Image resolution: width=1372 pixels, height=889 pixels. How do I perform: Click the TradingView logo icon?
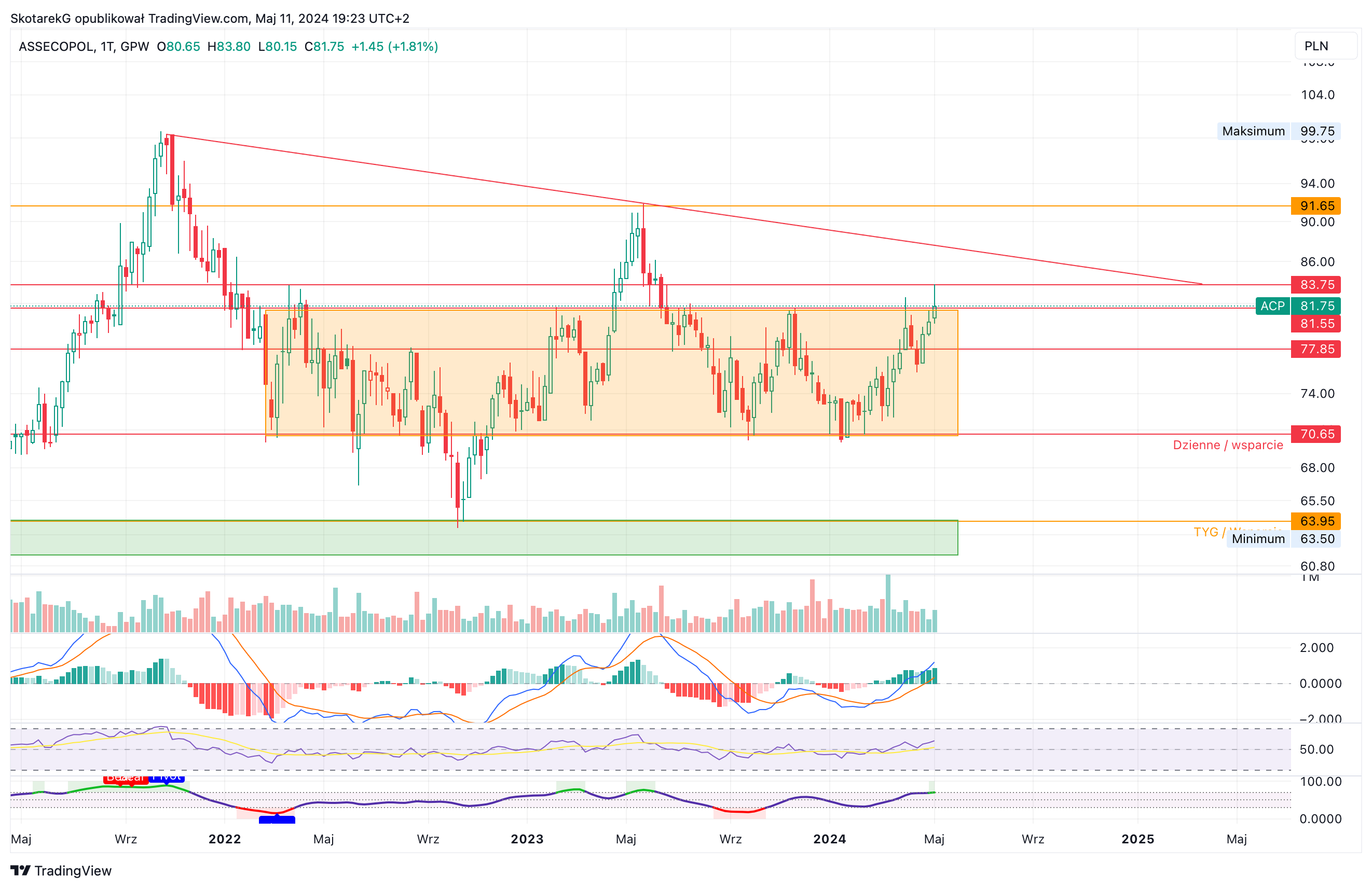tap(20, 870)
